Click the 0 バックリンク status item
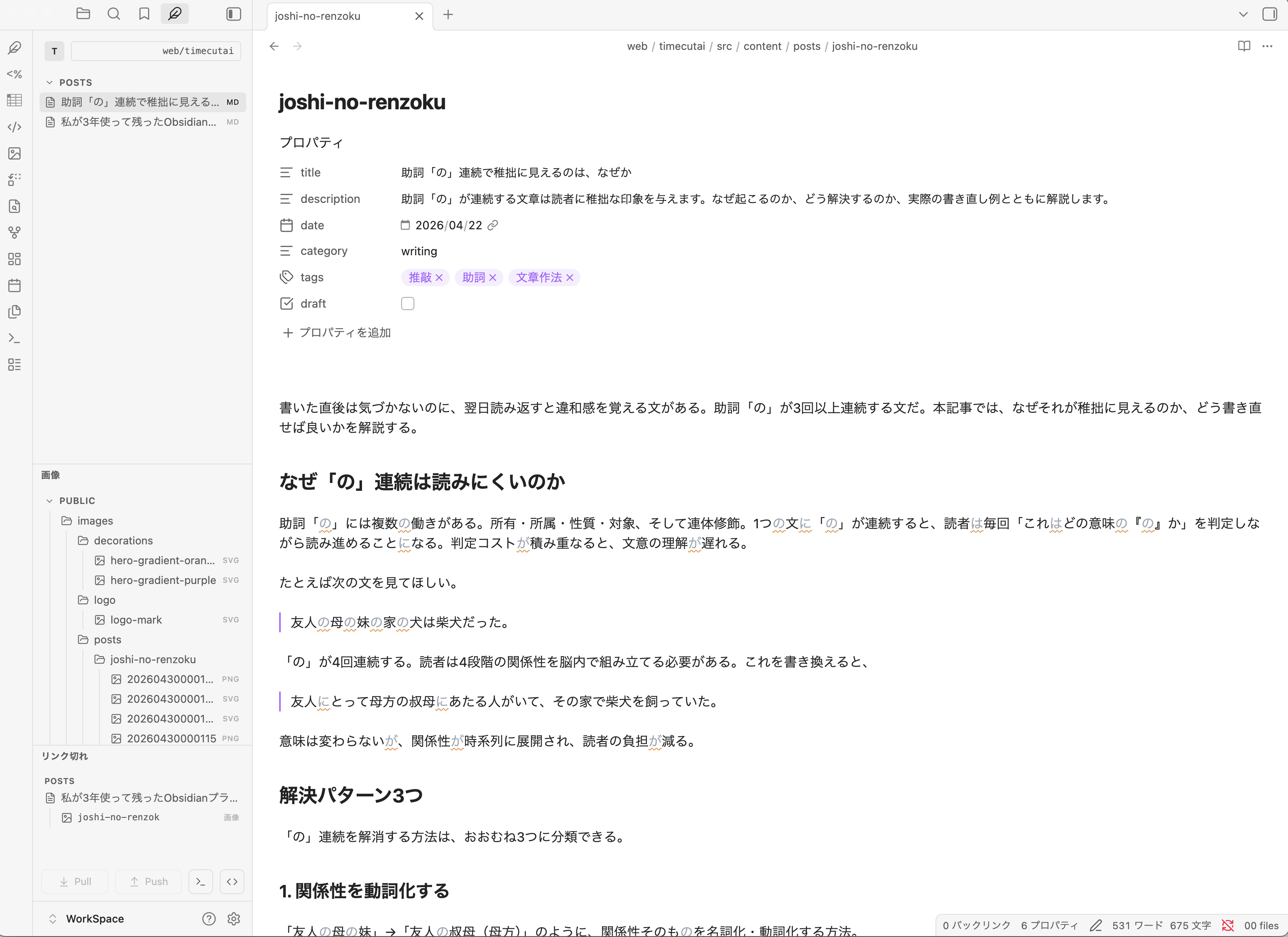 coord(976,925)
